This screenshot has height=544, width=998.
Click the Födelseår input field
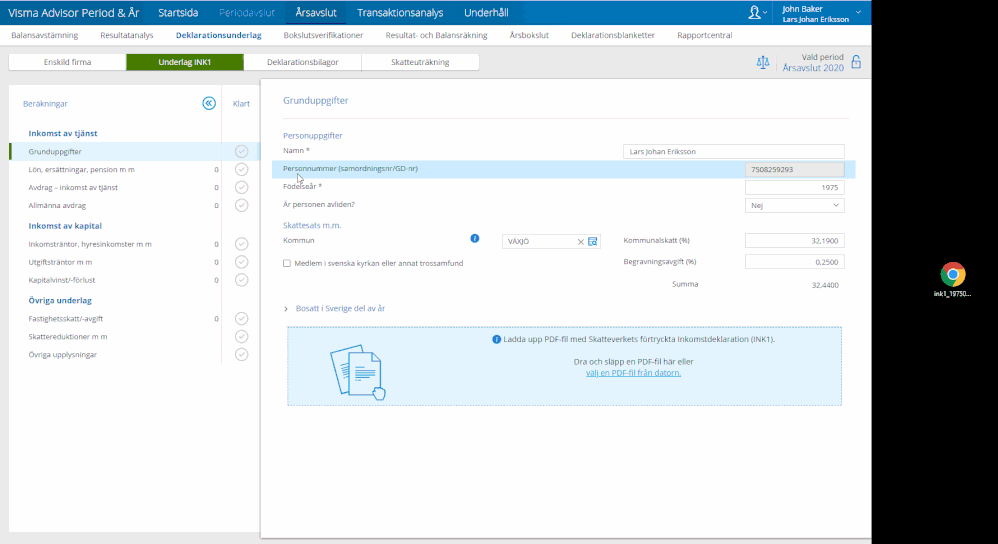pyautogui.click(x=795, y=187)
